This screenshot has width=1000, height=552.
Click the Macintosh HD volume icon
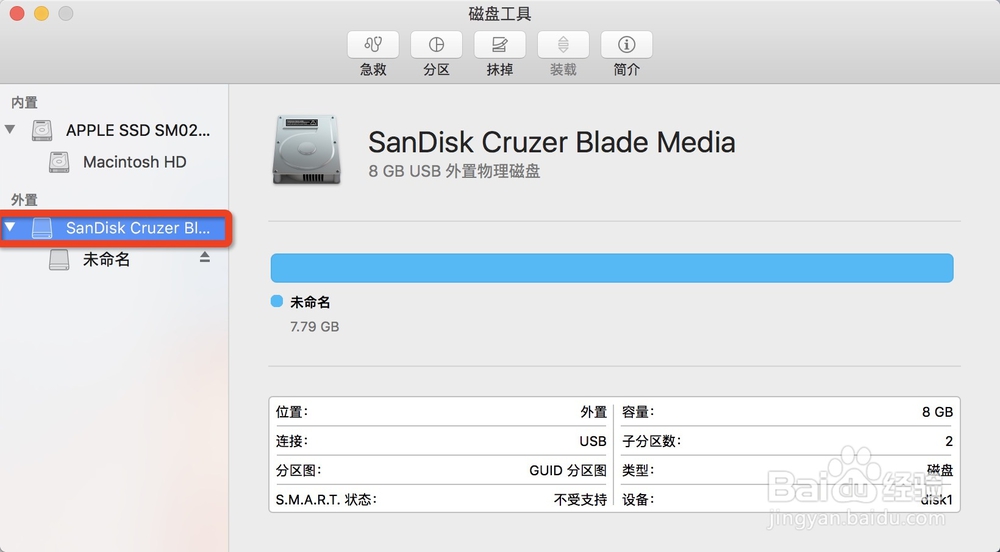point(59,162)
